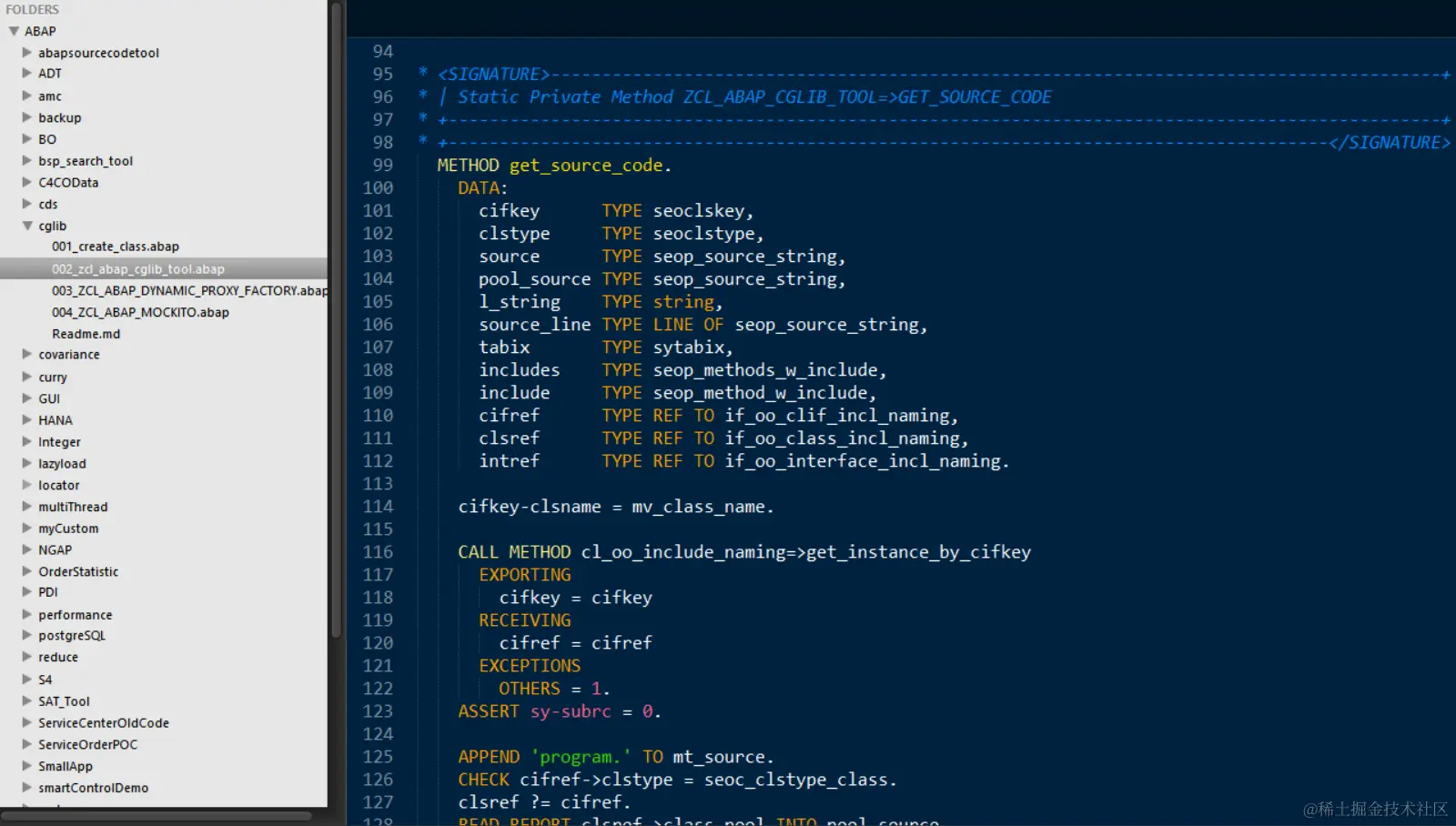Viewport: 1456px width, 826px height.
Task: Expand the multiThread folder
Action: (x=25, y=507)
